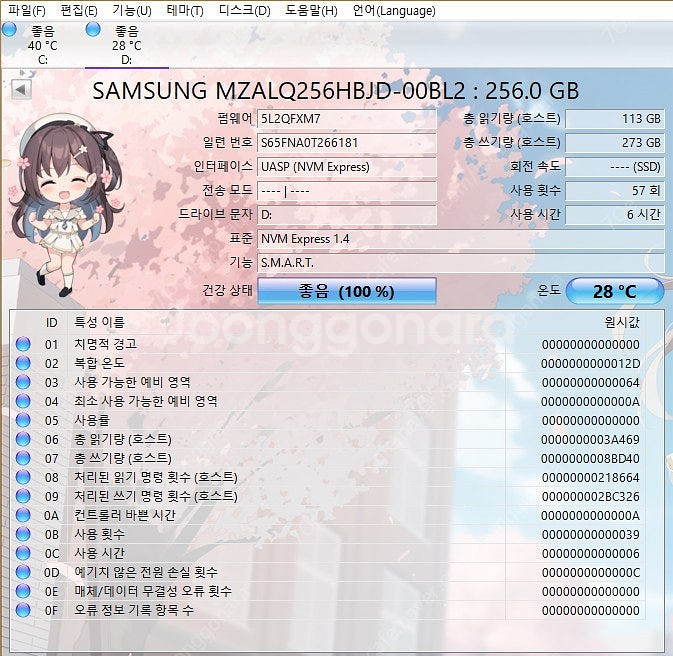
Task: Click the 28 °C temperature button
Action: pos(615,291)
